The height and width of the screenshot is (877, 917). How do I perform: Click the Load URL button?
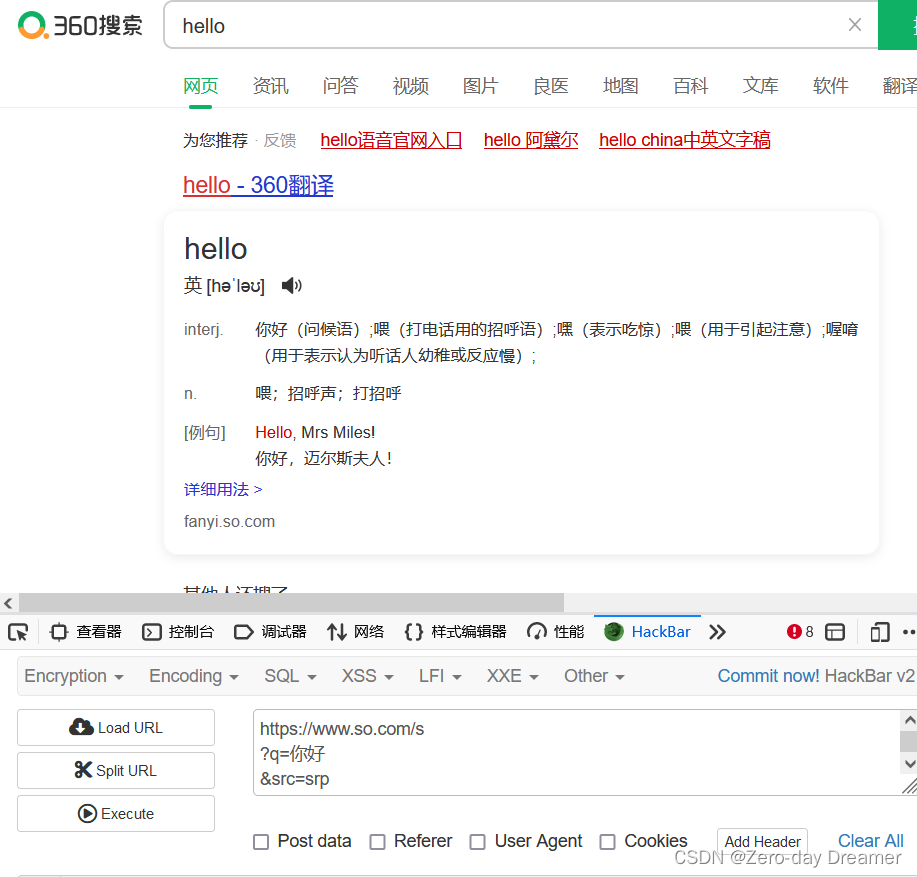(x=116, y=728)
